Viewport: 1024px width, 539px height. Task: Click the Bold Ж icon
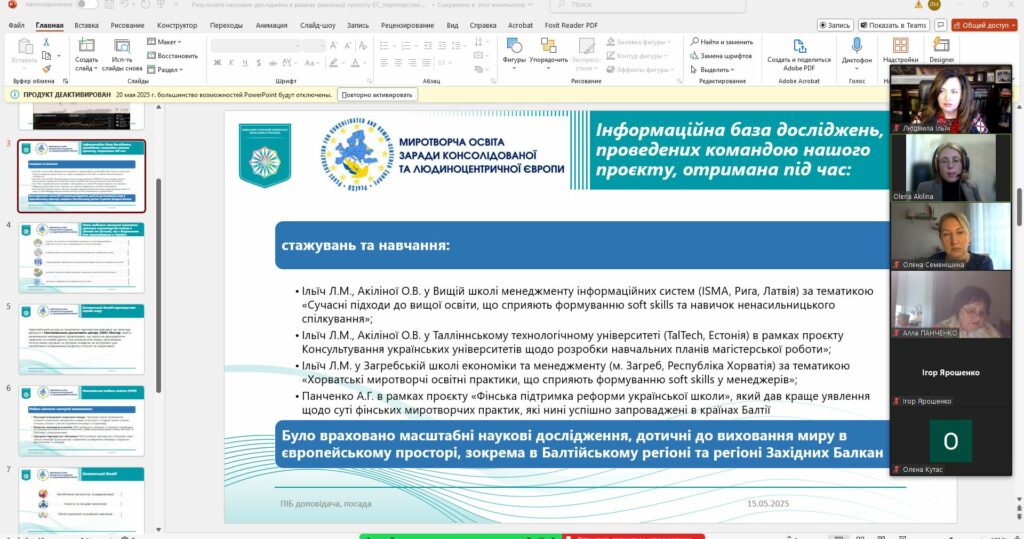pos(217,63)
